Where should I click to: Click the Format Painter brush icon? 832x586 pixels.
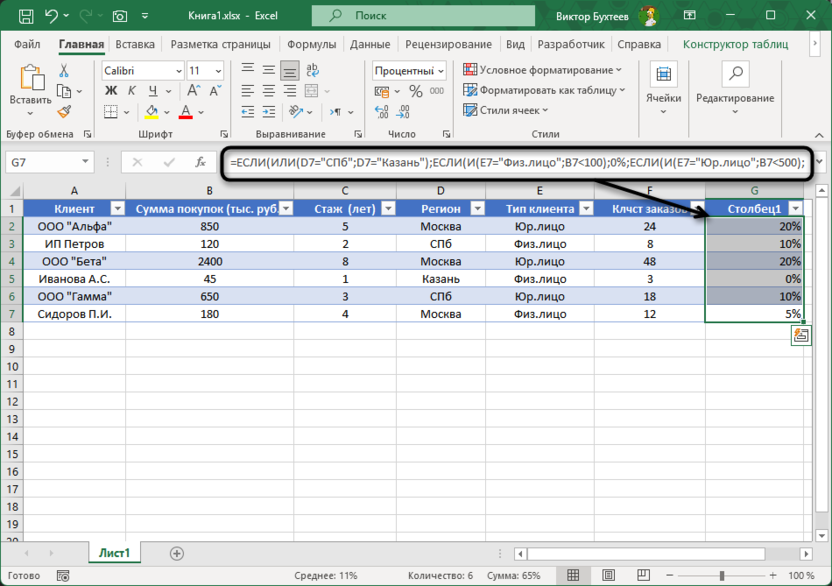64,112
